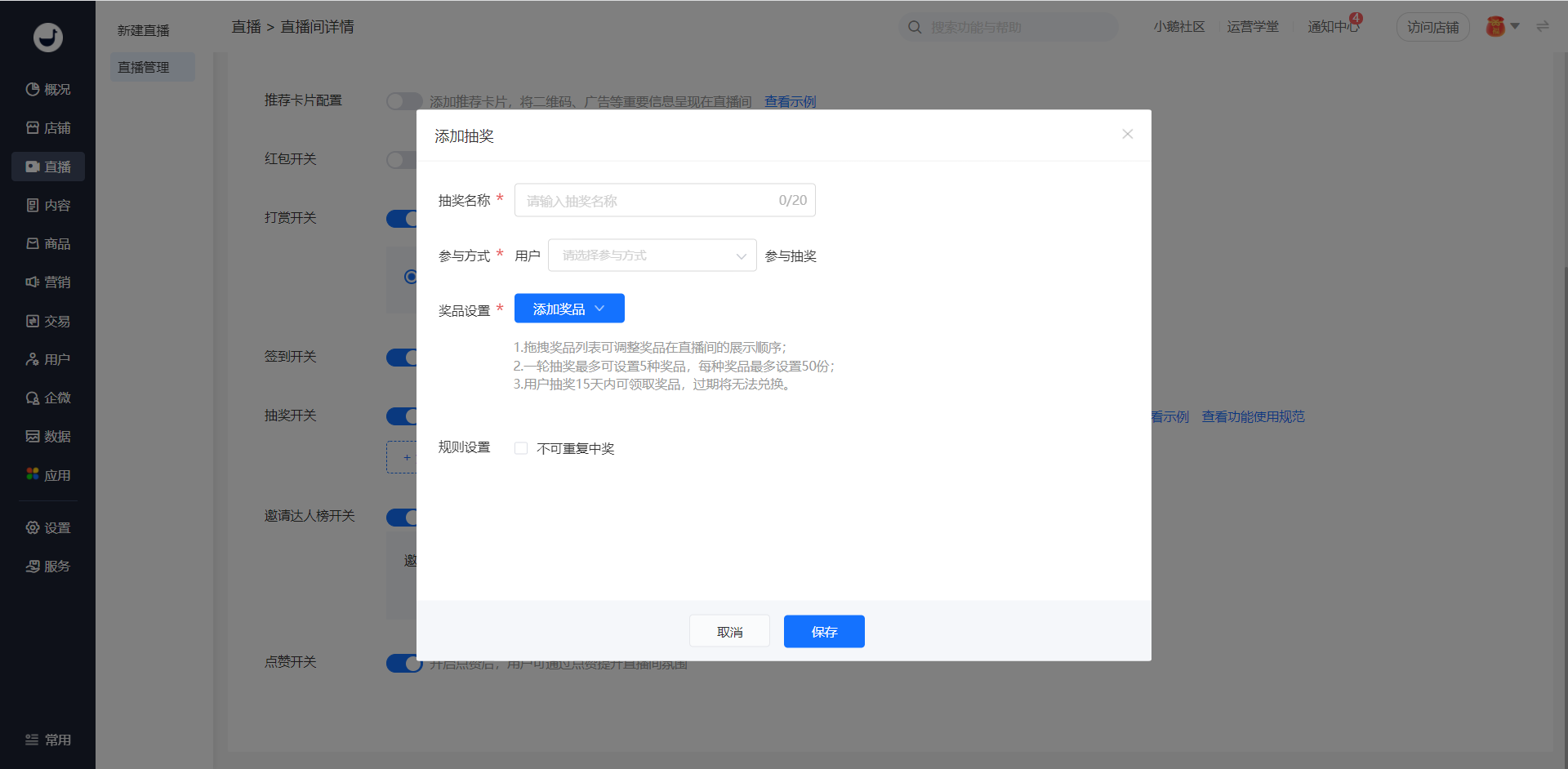Select 直播管理 in the submenu
The height and width of the screenshot is (769, 1568).
tap(144, 67)
